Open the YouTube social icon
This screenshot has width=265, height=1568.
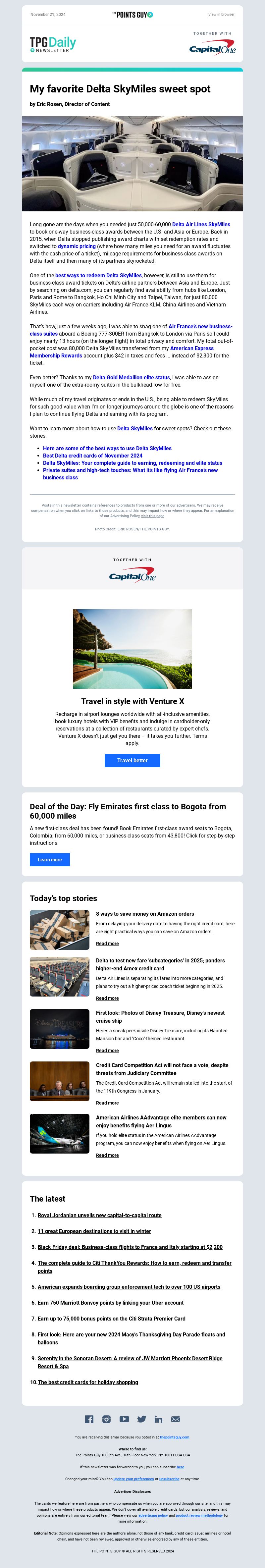point(124,1419)
